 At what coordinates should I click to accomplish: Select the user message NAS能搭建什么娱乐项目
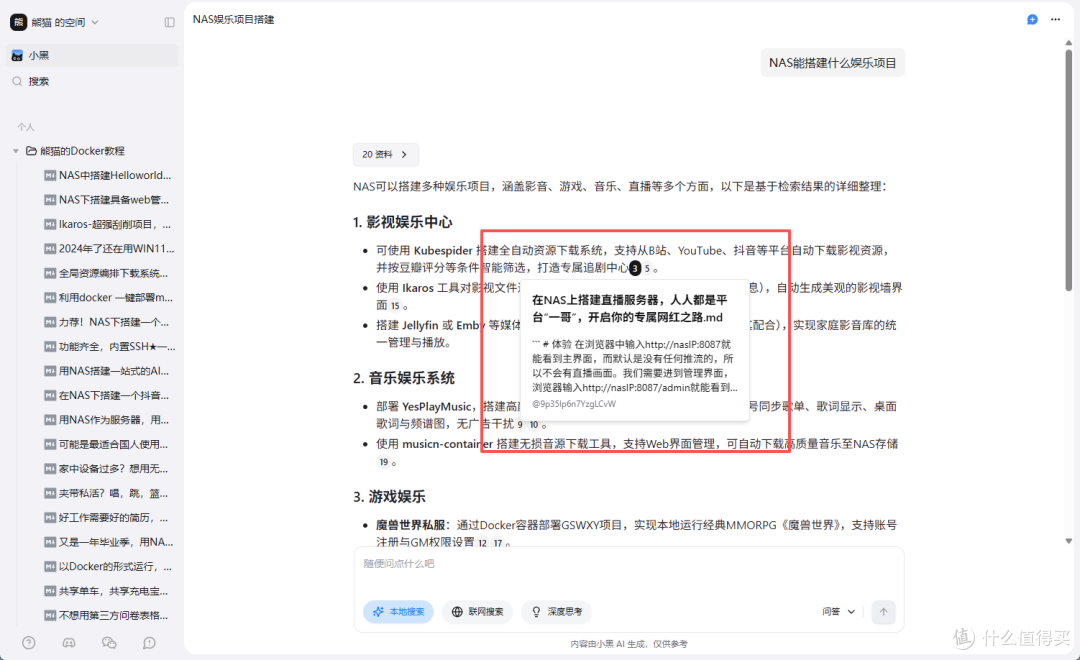click(832, 63)
